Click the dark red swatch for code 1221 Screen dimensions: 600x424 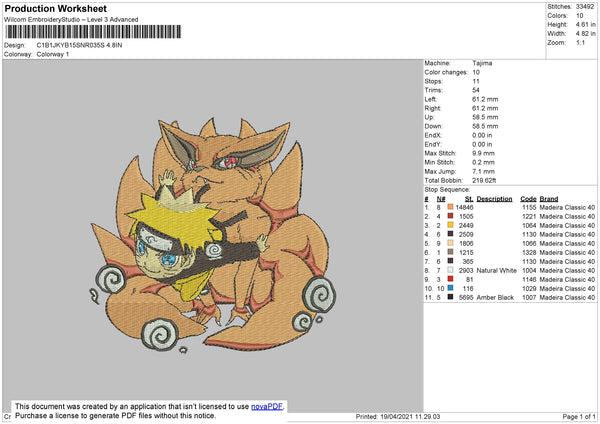450,216
